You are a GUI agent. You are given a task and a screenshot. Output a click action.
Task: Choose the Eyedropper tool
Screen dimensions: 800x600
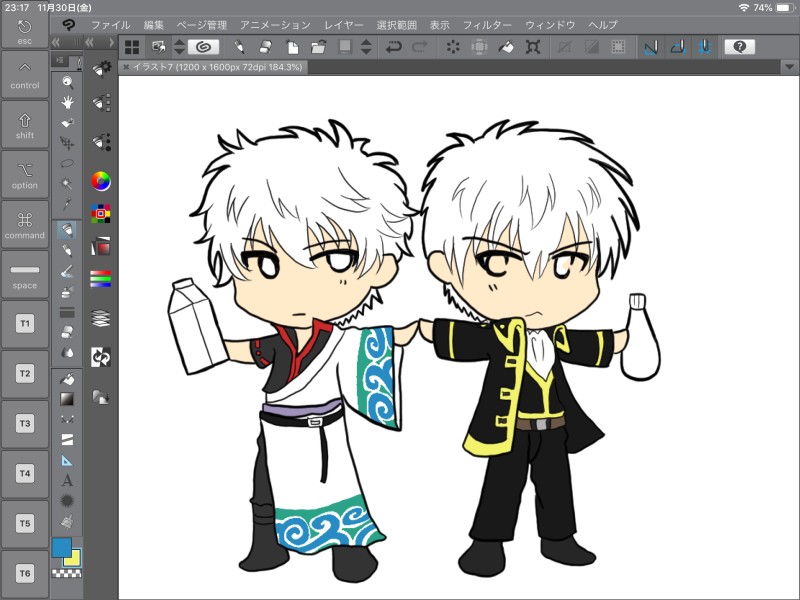click(67, 205)
